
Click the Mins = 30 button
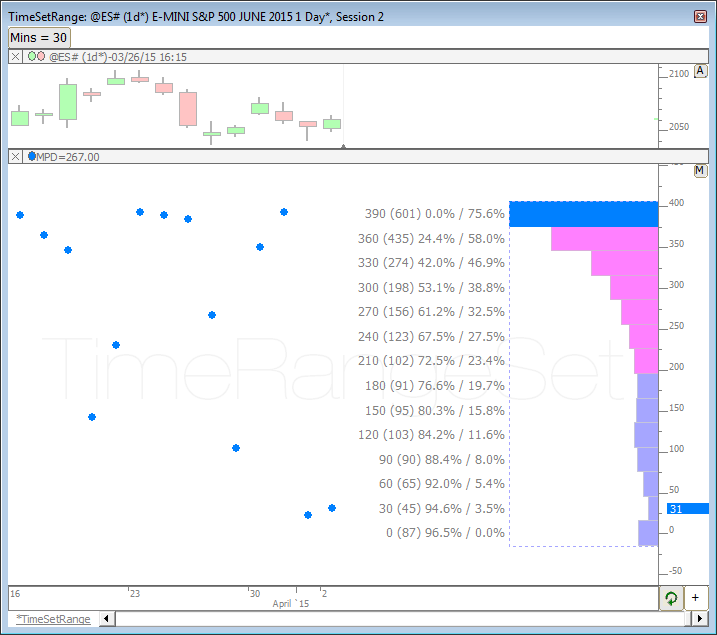39,37
